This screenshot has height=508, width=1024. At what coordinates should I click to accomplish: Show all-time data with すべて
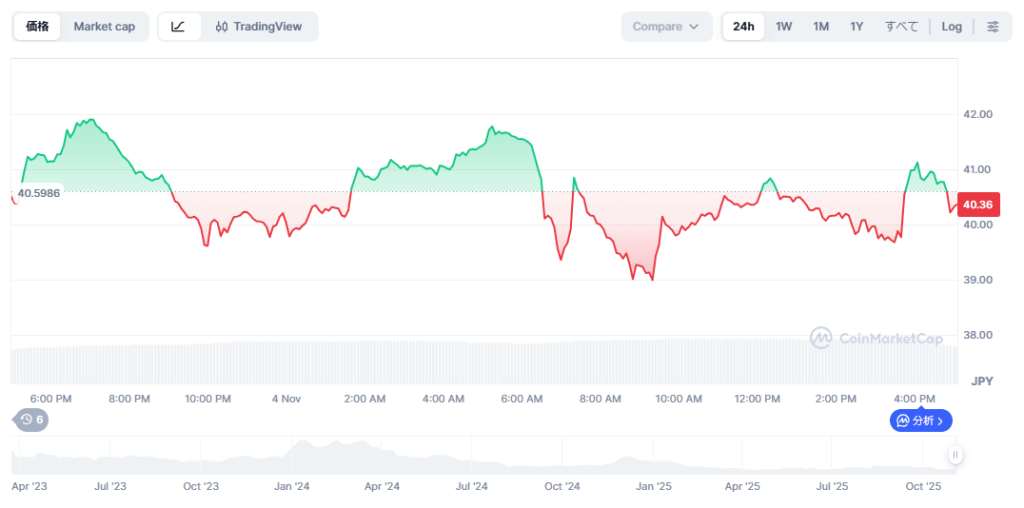(901, 27)
